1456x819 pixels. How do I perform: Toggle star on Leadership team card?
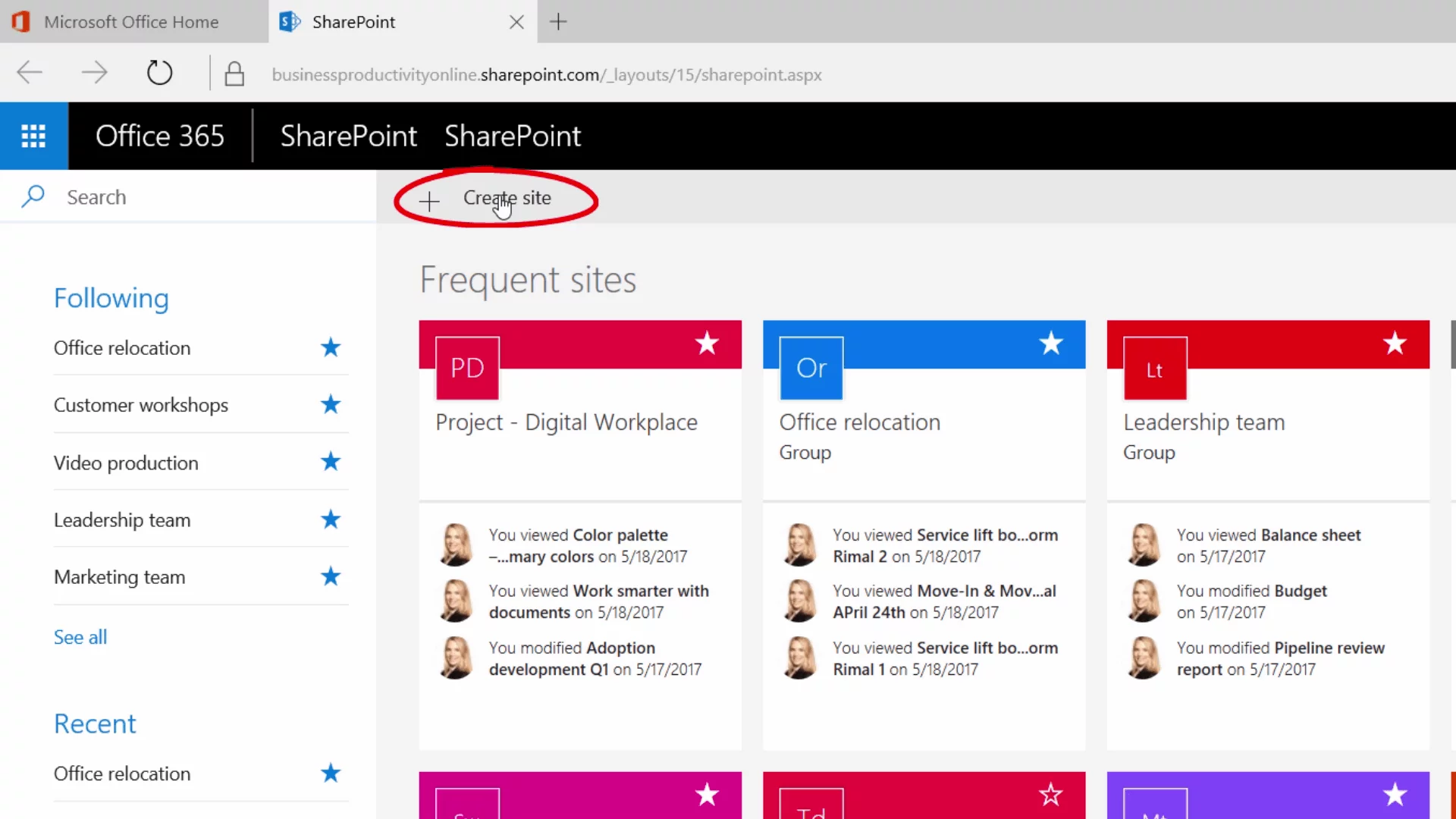[x=1395, y=344]
